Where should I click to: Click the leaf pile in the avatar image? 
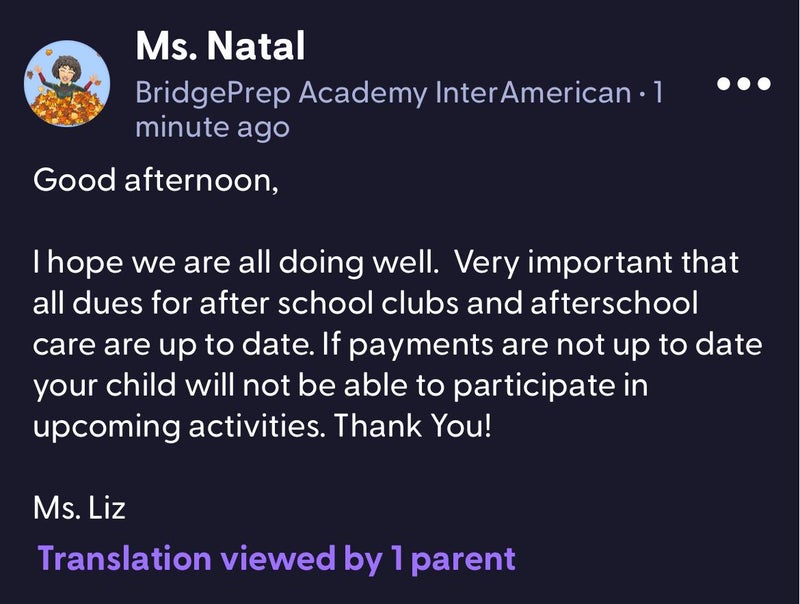(67, 107)
